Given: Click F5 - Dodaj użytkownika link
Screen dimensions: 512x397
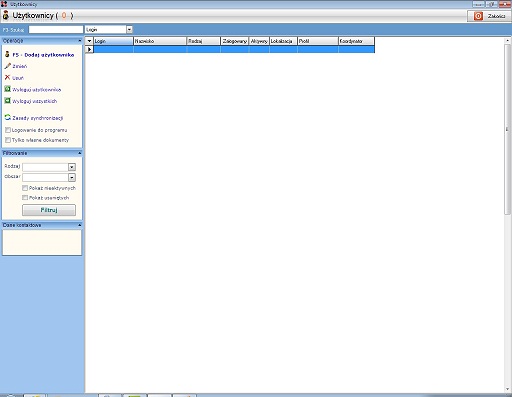Looking at the screenshot, I should [43, 55].
